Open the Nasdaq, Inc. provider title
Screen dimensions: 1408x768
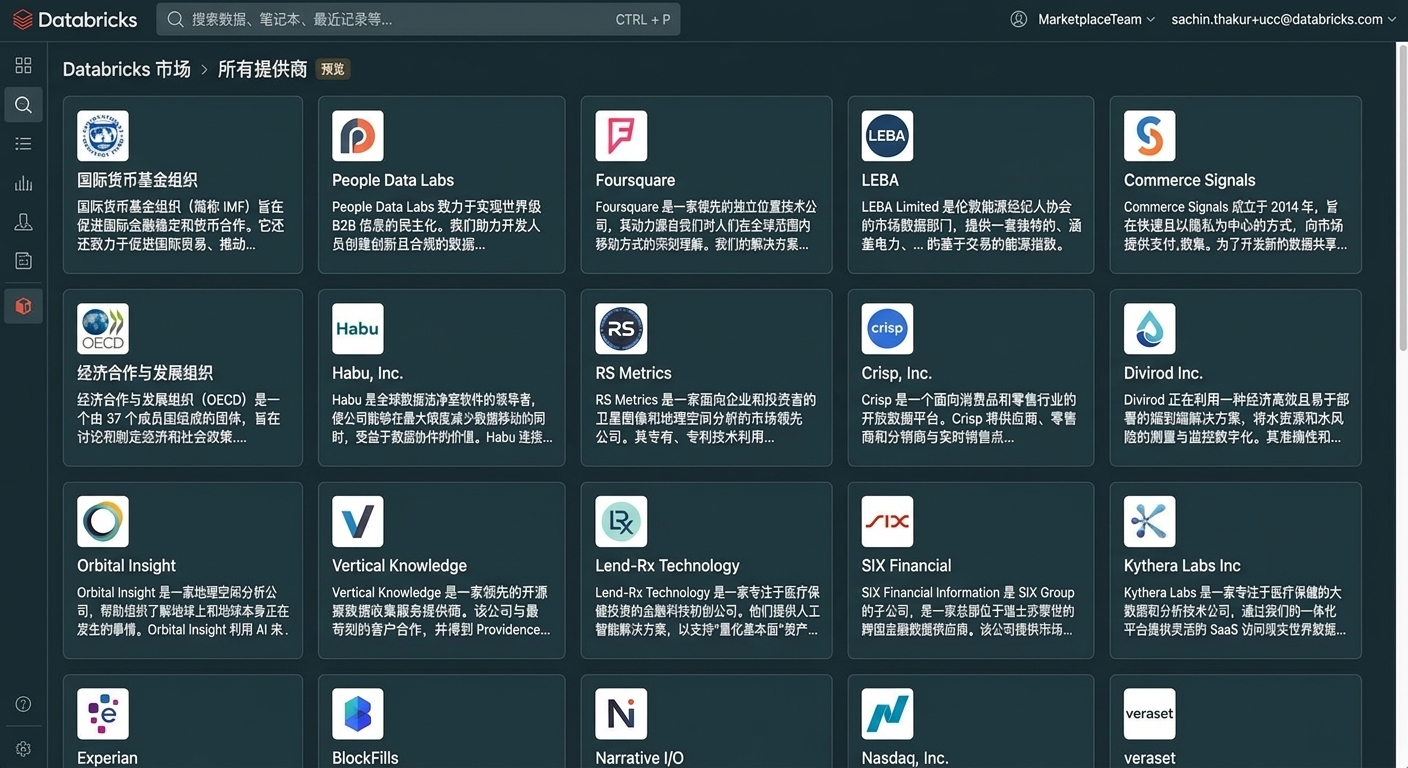[905, 758]
